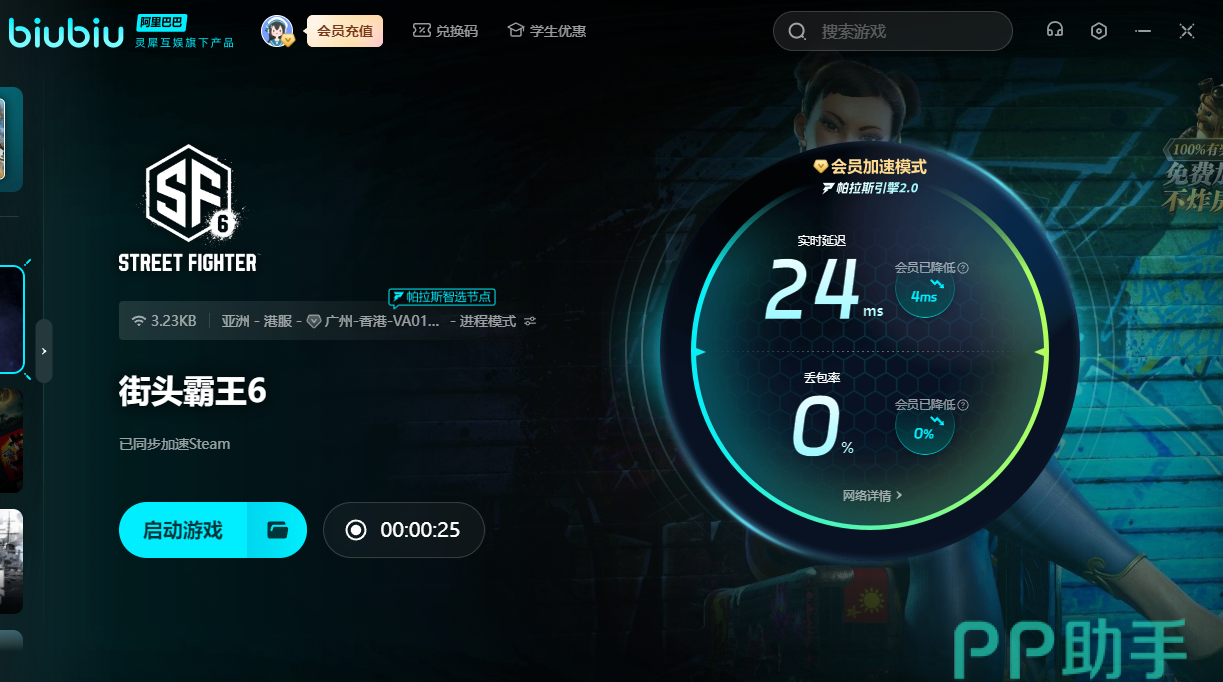Open game folder icon beside 启动游戏
Screen dimensions: 1223x682
pyautogui.click(x=277, y=530)
